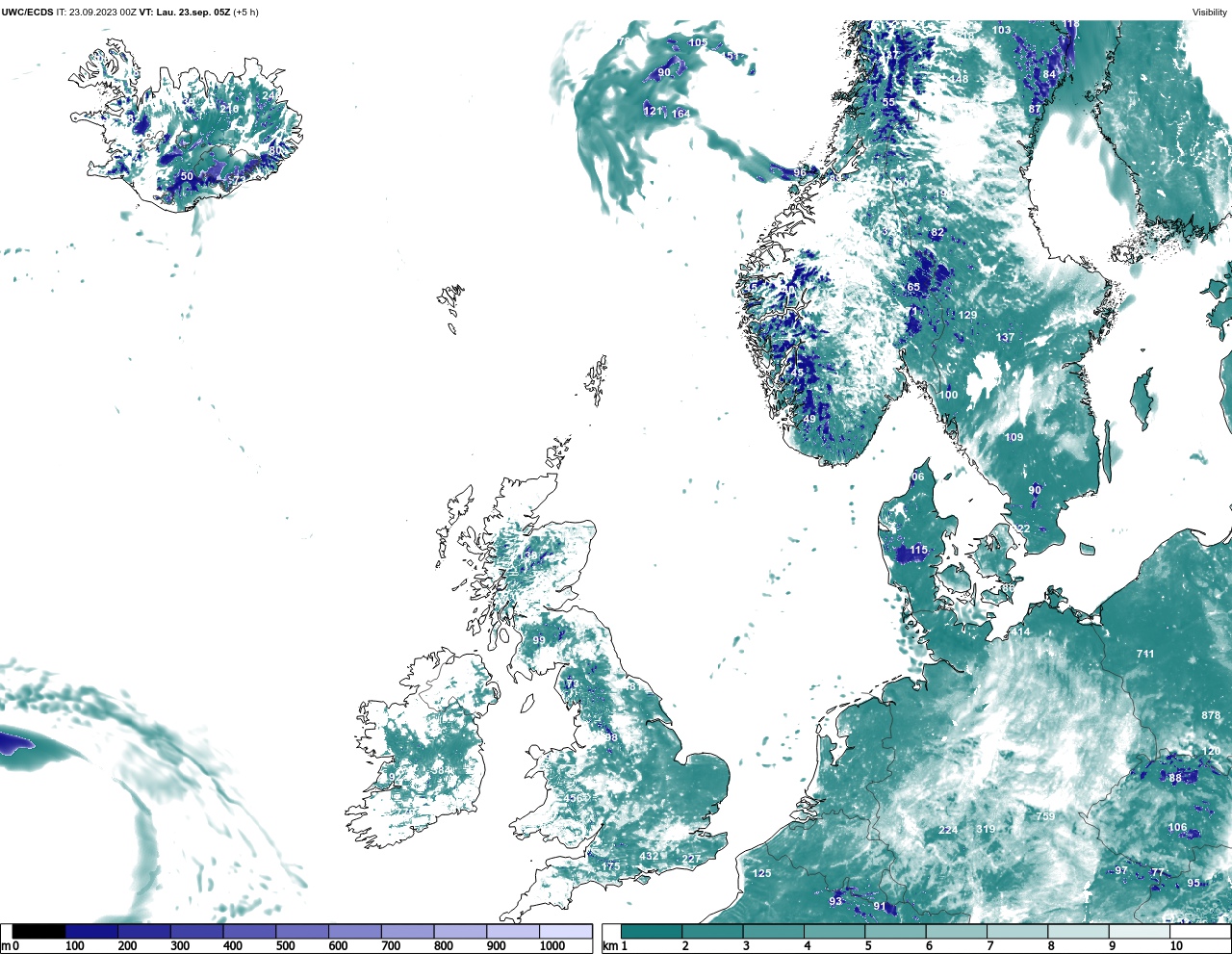This screenshot has width=1232, height=954.
Task: Click the '878' visibility value near the east edge
Action: (1211, 716)
